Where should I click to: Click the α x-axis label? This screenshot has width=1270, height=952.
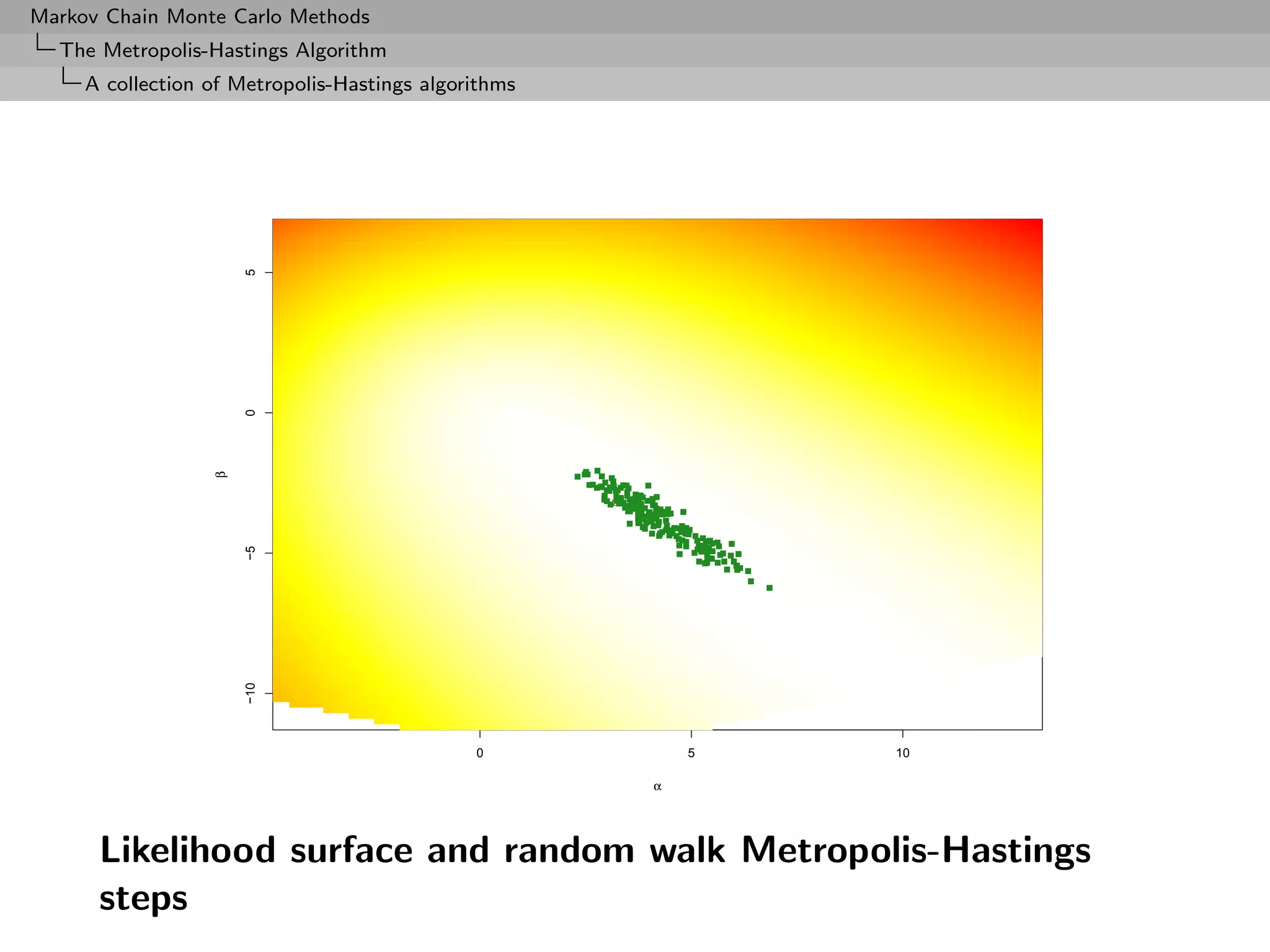point(657,787)
